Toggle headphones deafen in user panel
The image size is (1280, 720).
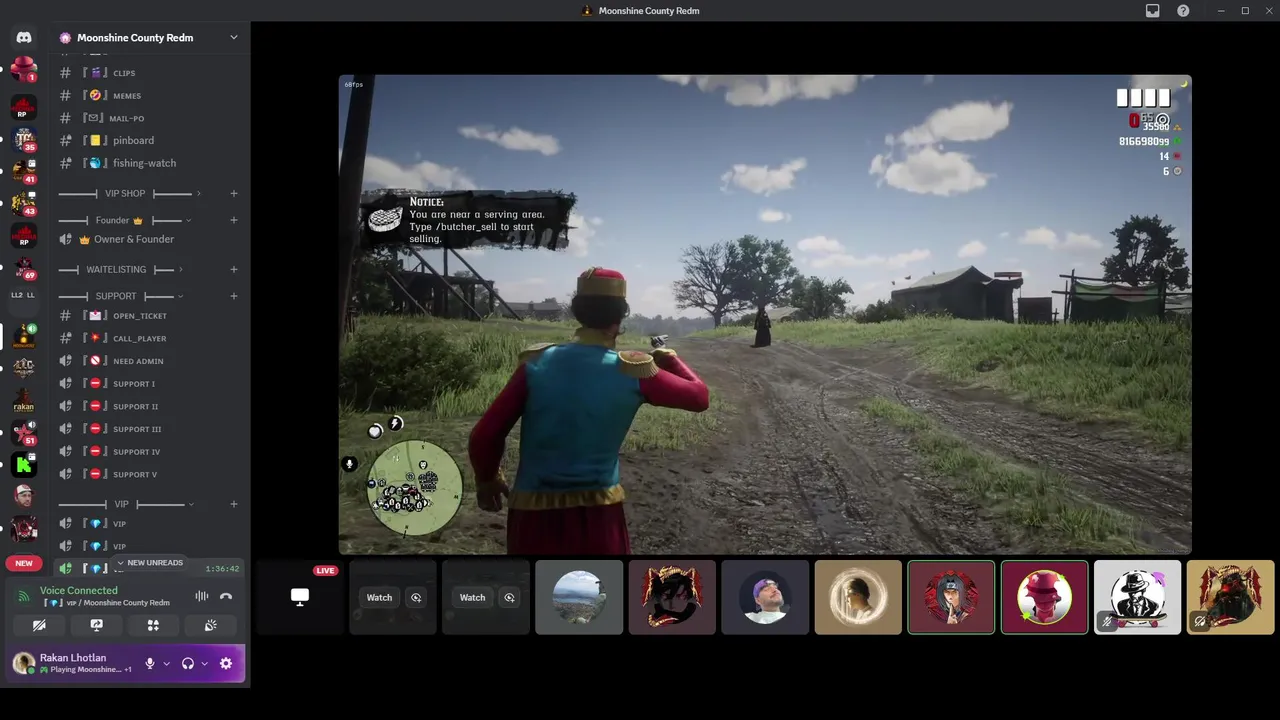tap(187, 663)
